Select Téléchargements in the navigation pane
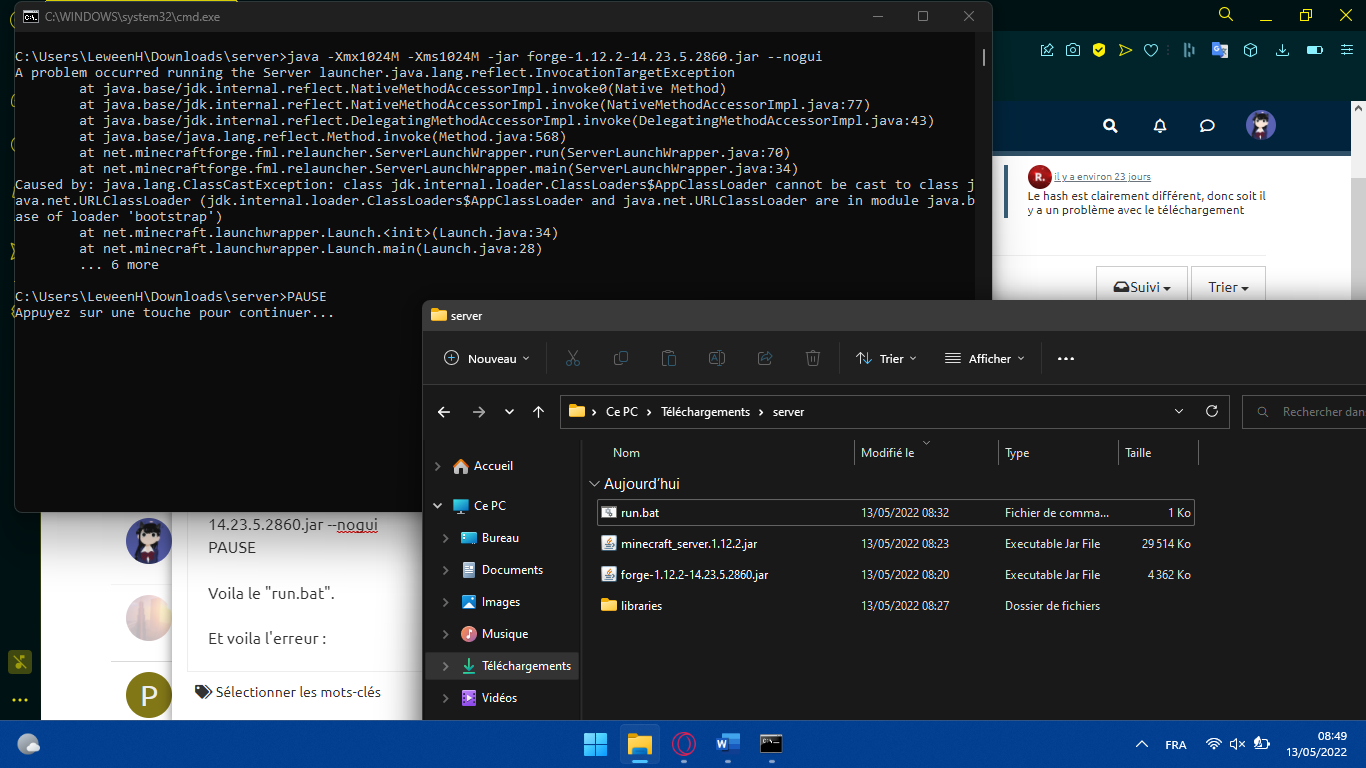1366x768 pixels. 525,666
